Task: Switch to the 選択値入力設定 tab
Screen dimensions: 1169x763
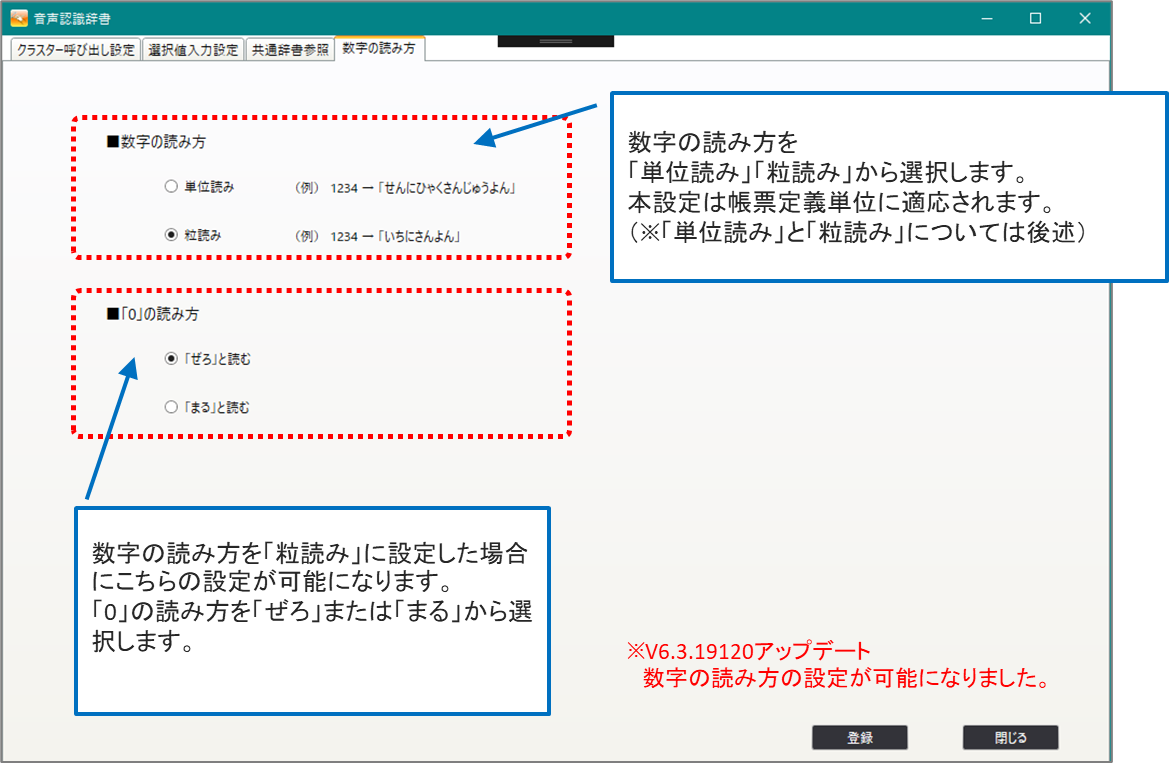Action: point(193,50)
